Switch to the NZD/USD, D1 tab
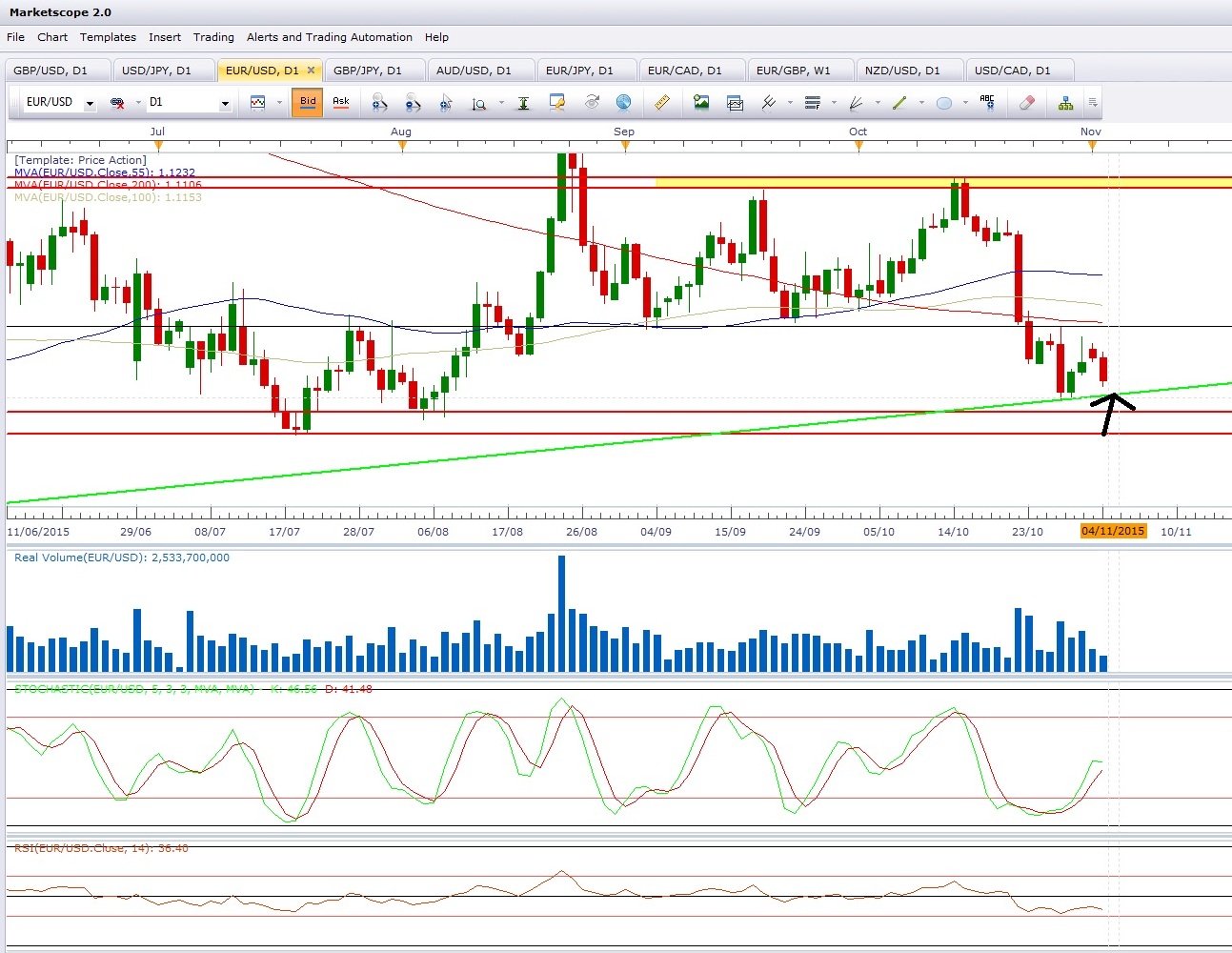This screenshot has height=953, width=1232. 909,71
